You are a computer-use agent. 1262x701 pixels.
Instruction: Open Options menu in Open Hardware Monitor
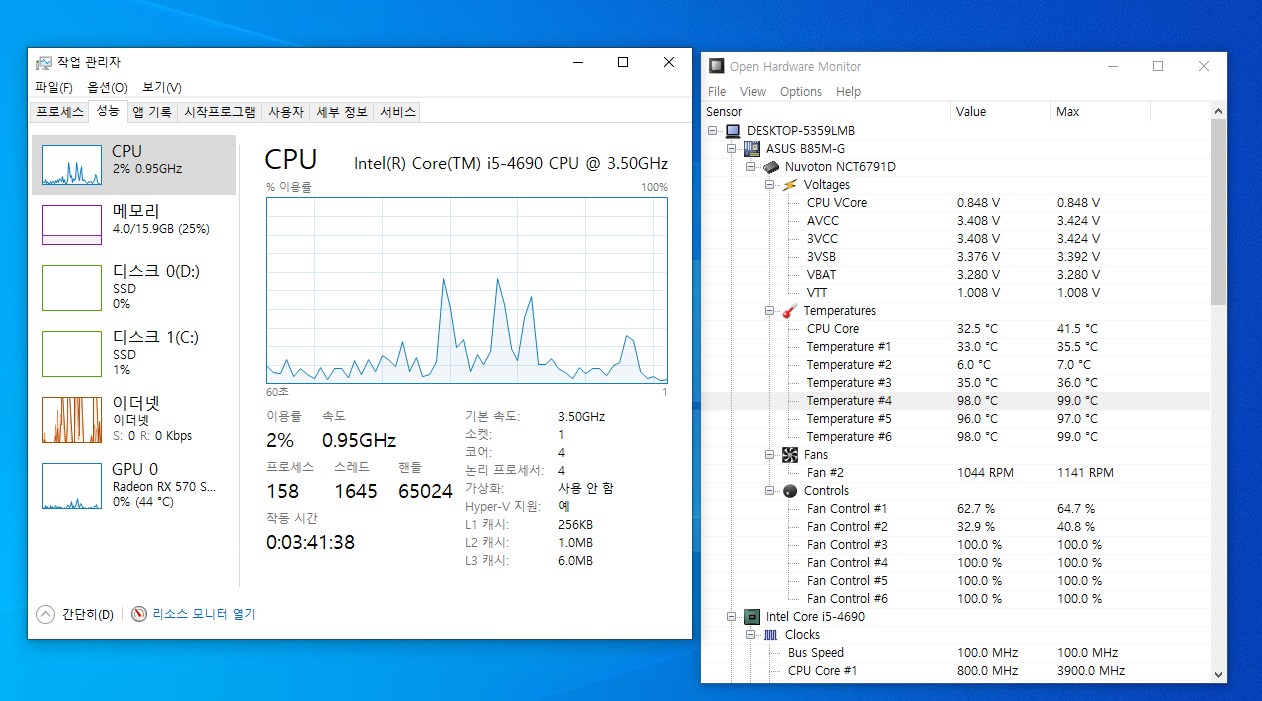click(x=801, y=92)
